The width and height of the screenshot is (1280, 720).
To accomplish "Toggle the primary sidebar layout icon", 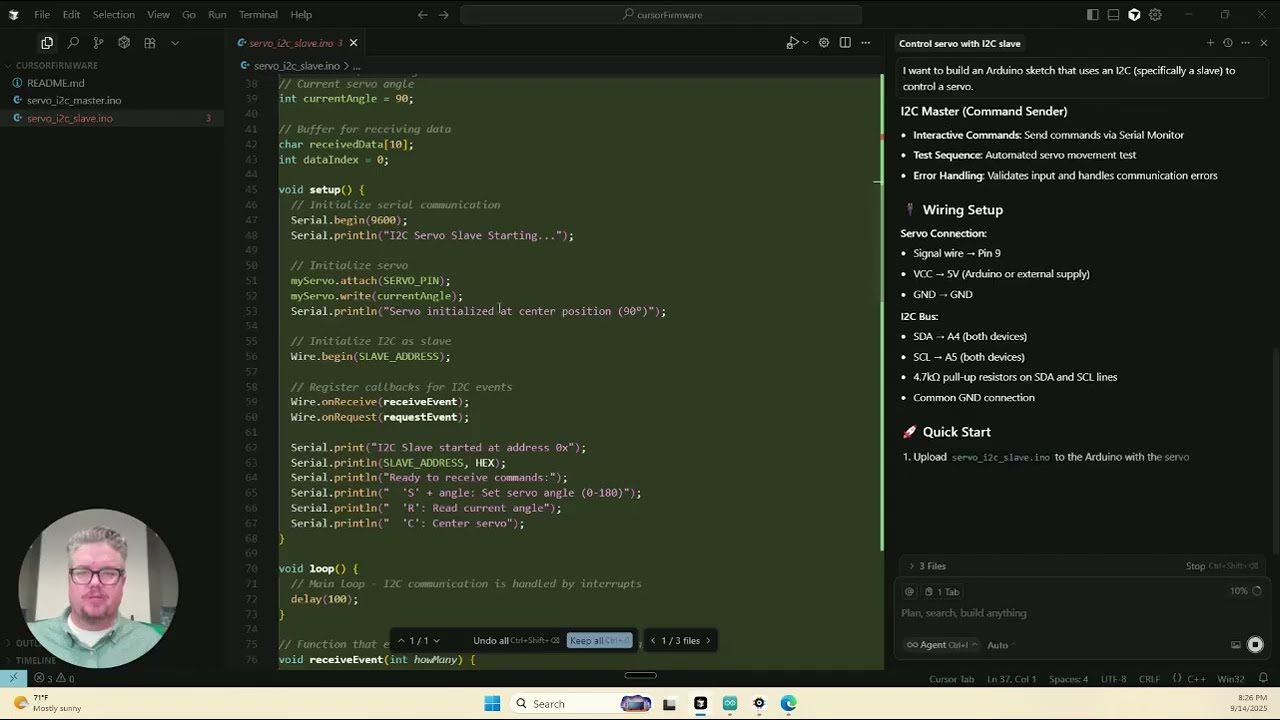I will click(x=1092, y=15).
